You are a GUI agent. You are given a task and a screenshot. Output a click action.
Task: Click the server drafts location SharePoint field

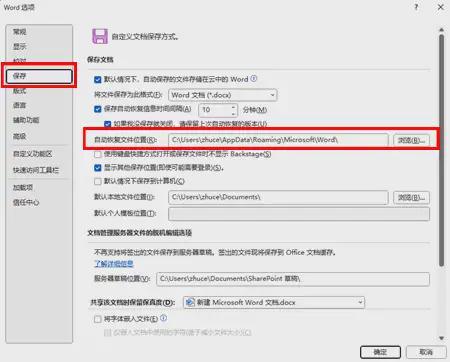(x=293, y=279)
